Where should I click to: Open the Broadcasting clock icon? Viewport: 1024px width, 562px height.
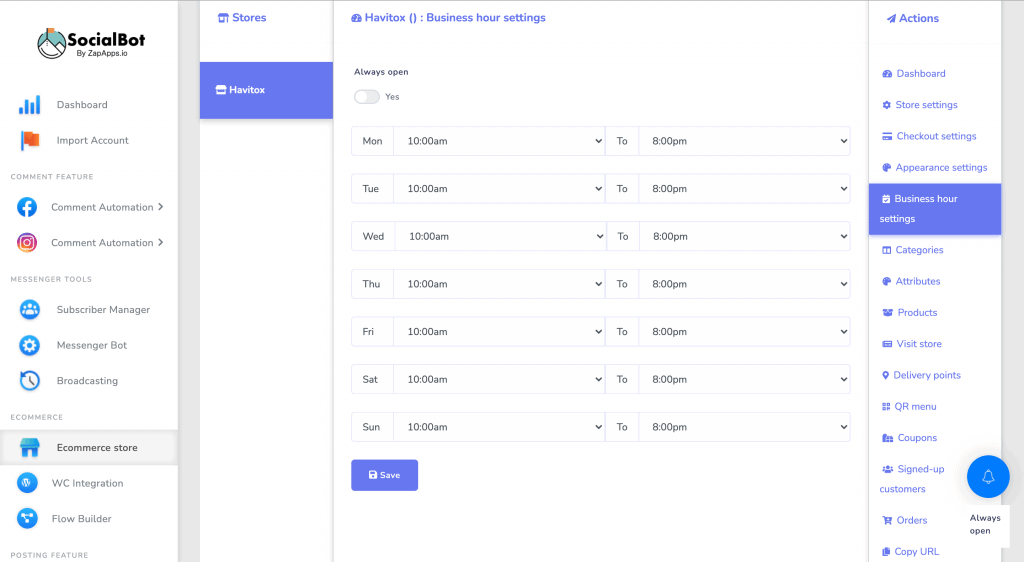(29, 381)
